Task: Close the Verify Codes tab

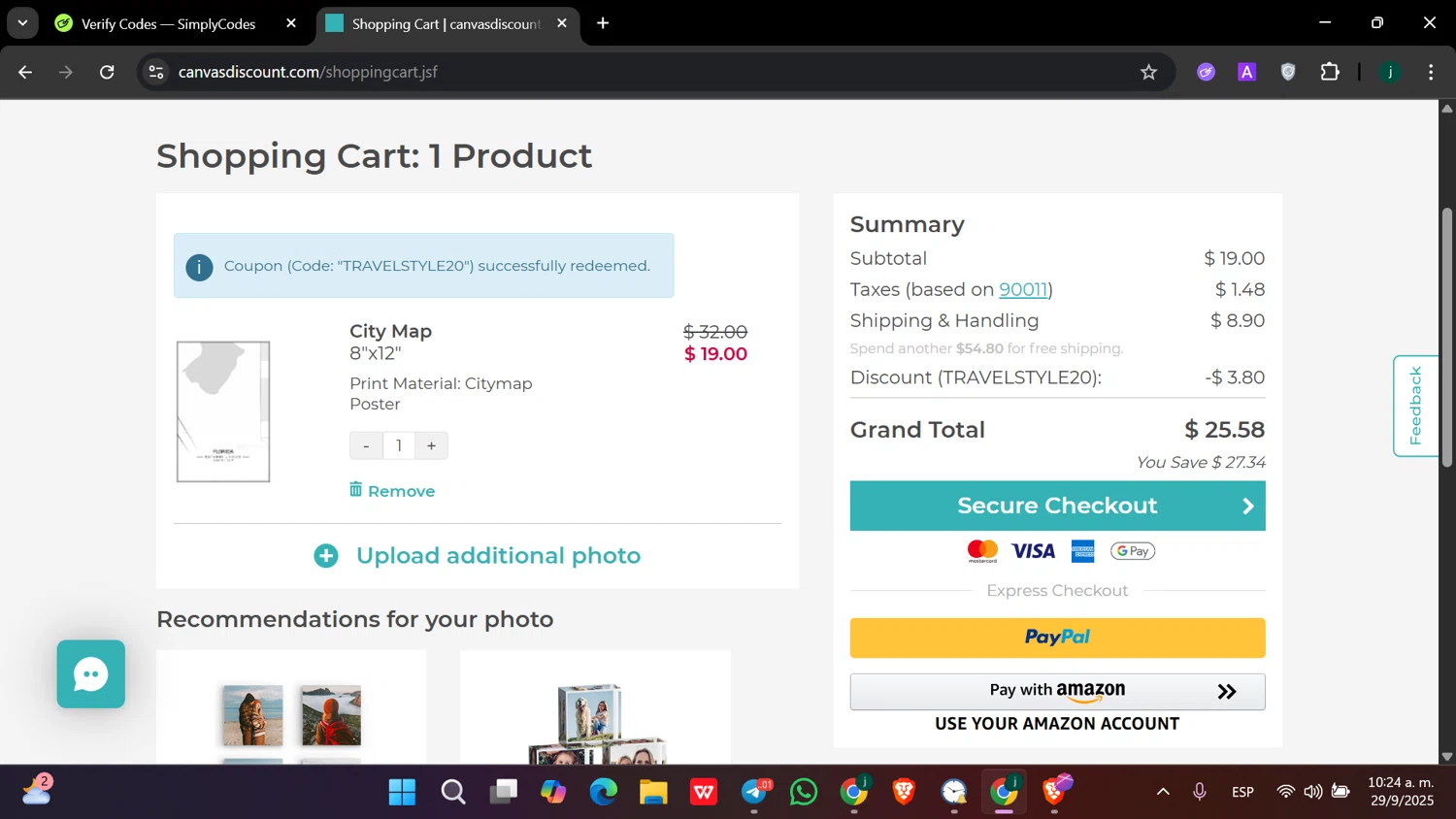Action: coord(291,23)
